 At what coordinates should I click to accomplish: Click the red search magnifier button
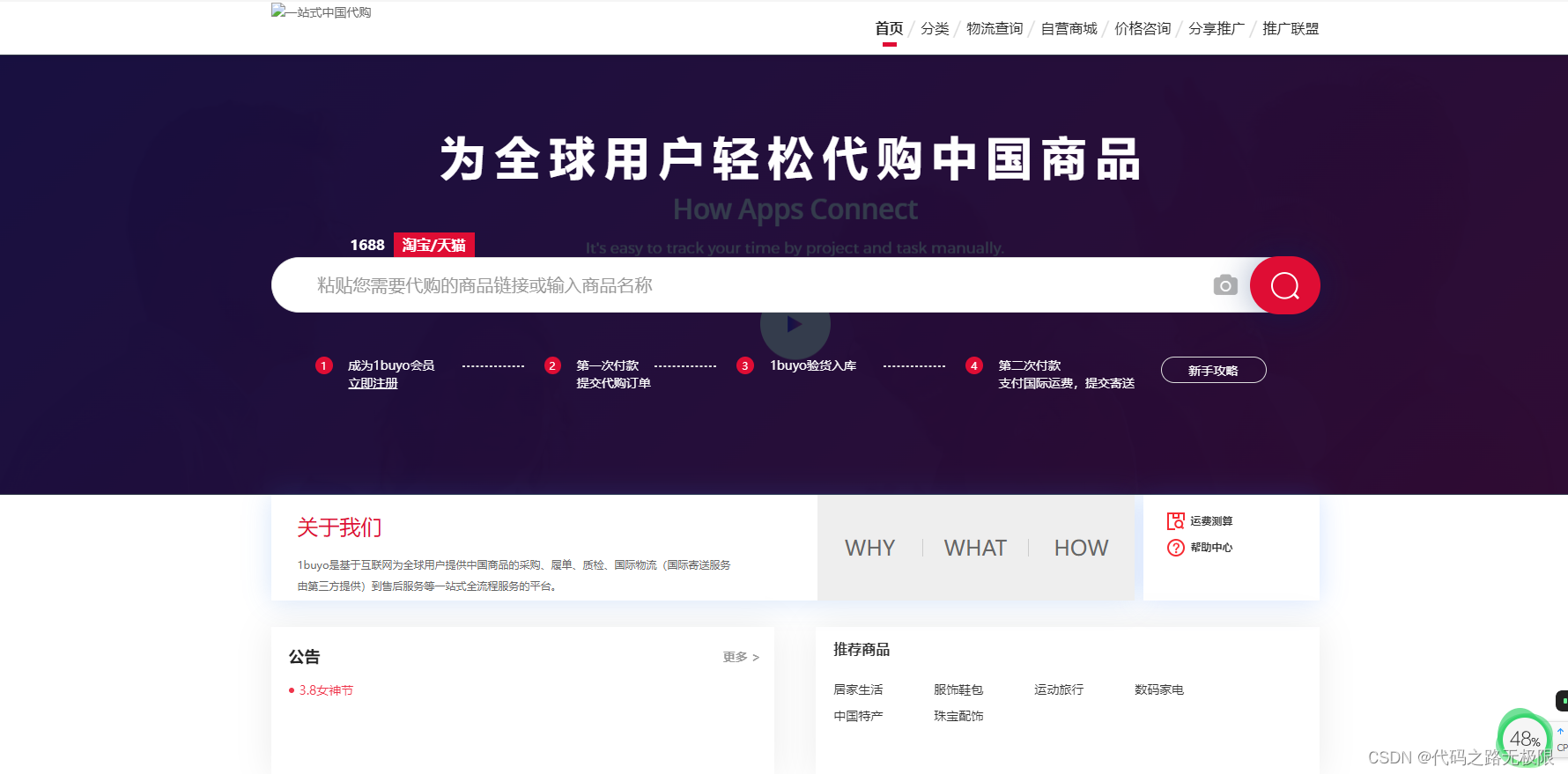pos(1284,285)
